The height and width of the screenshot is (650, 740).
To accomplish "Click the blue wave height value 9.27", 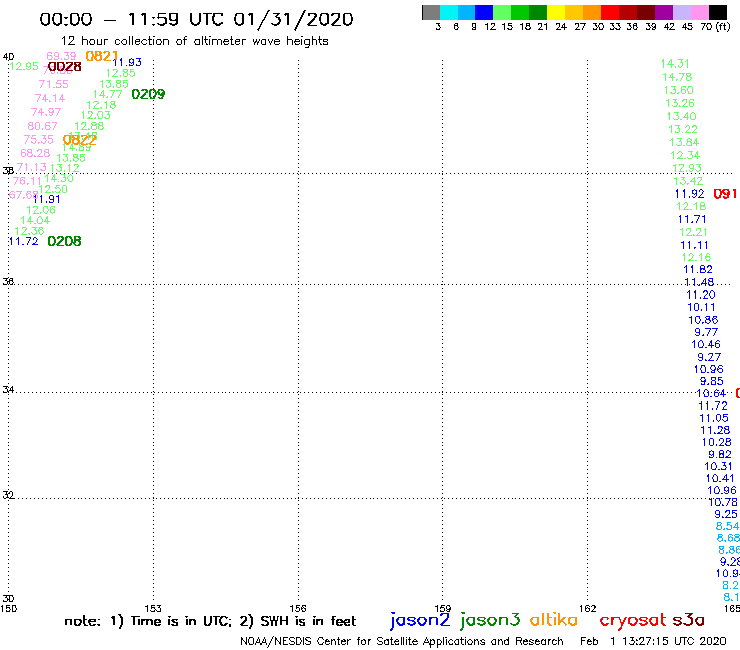I will (x=709, y=357).
